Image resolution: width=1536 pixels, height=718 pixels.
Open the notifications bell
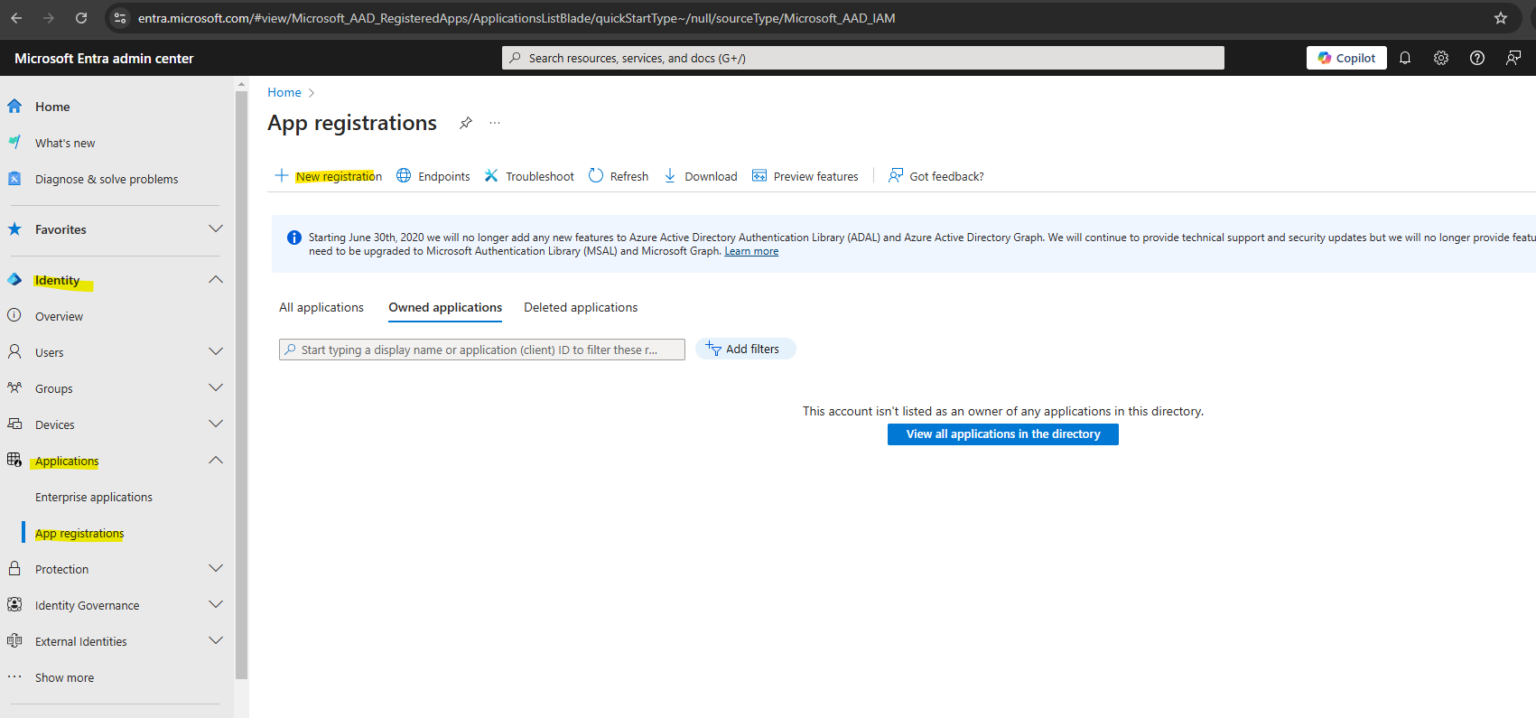point(1405,57)
